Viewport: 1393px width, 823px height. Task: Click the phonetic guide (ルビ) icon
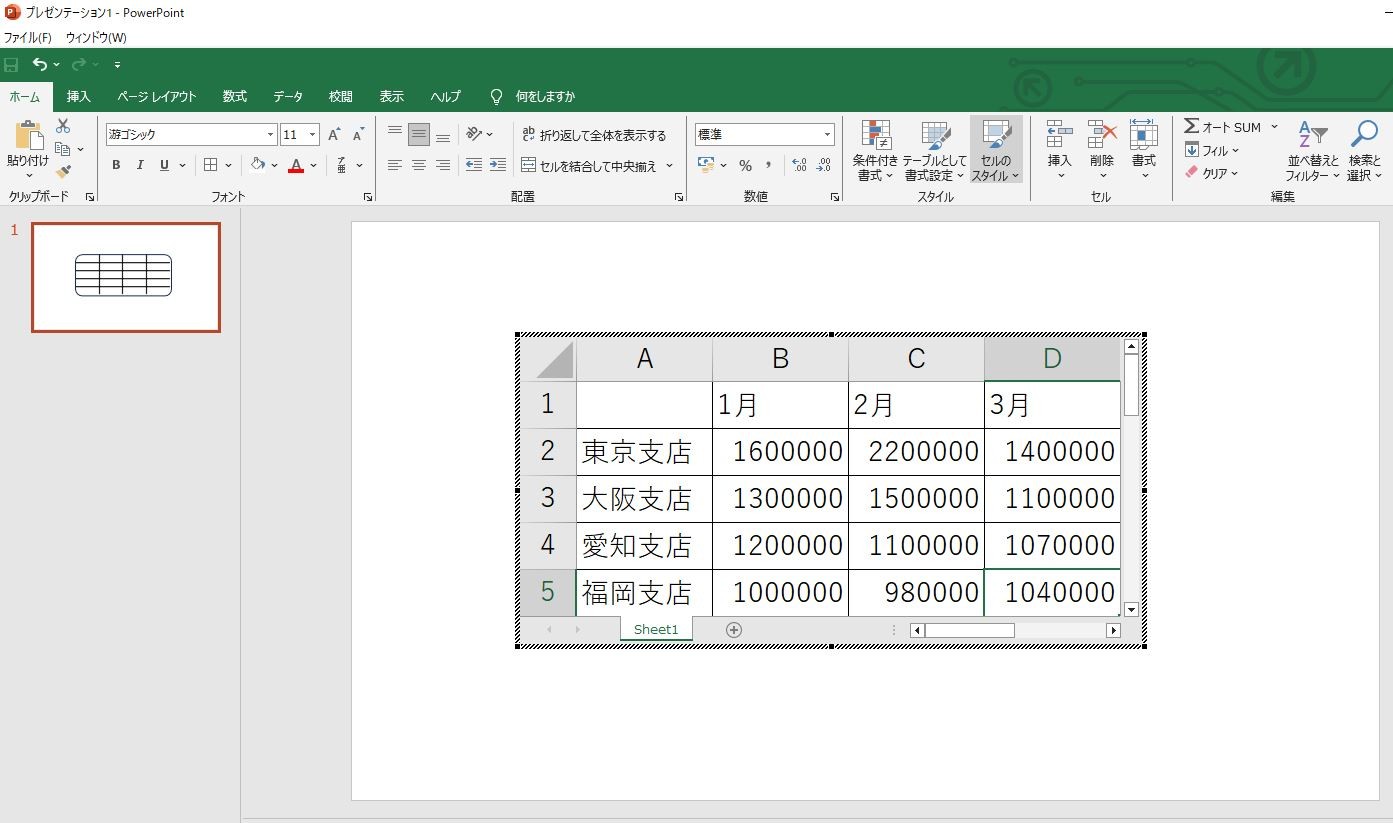coord(342,165)
